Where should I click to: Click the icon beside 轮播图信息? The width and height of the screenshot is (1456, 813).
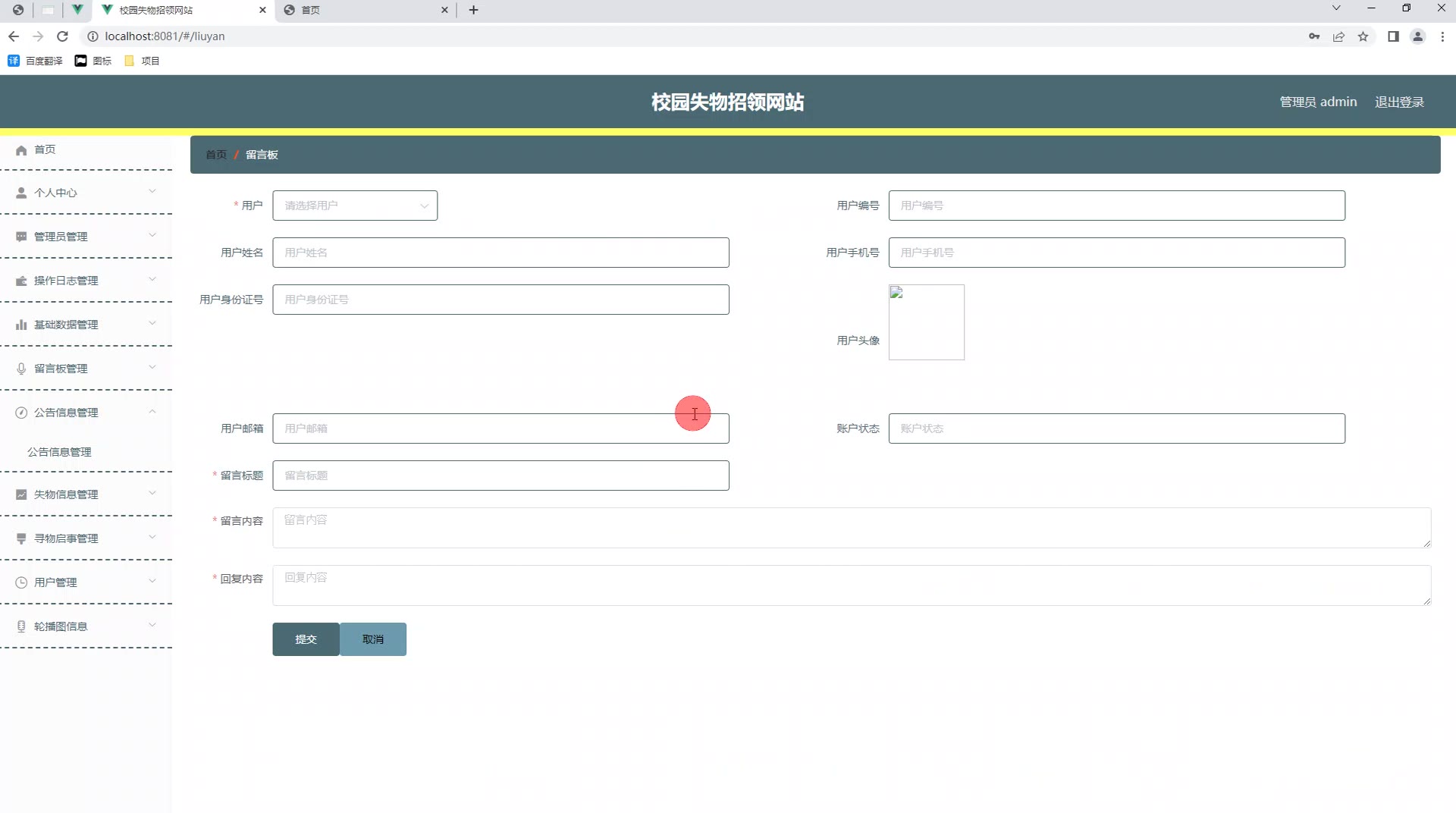pos(21,626)
